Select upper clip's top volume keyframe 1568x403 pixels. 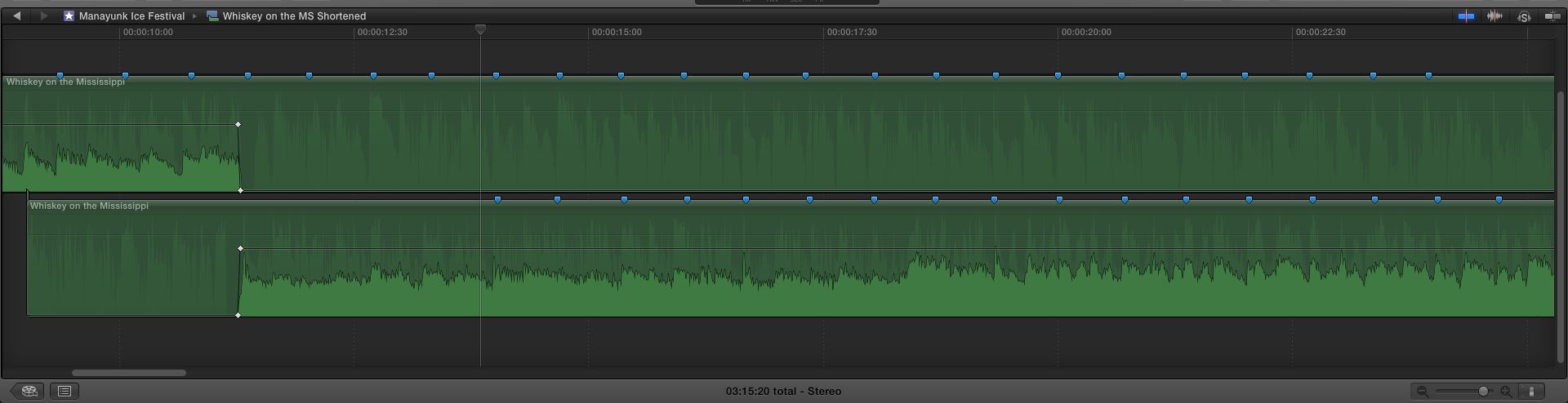click(238, 125)
